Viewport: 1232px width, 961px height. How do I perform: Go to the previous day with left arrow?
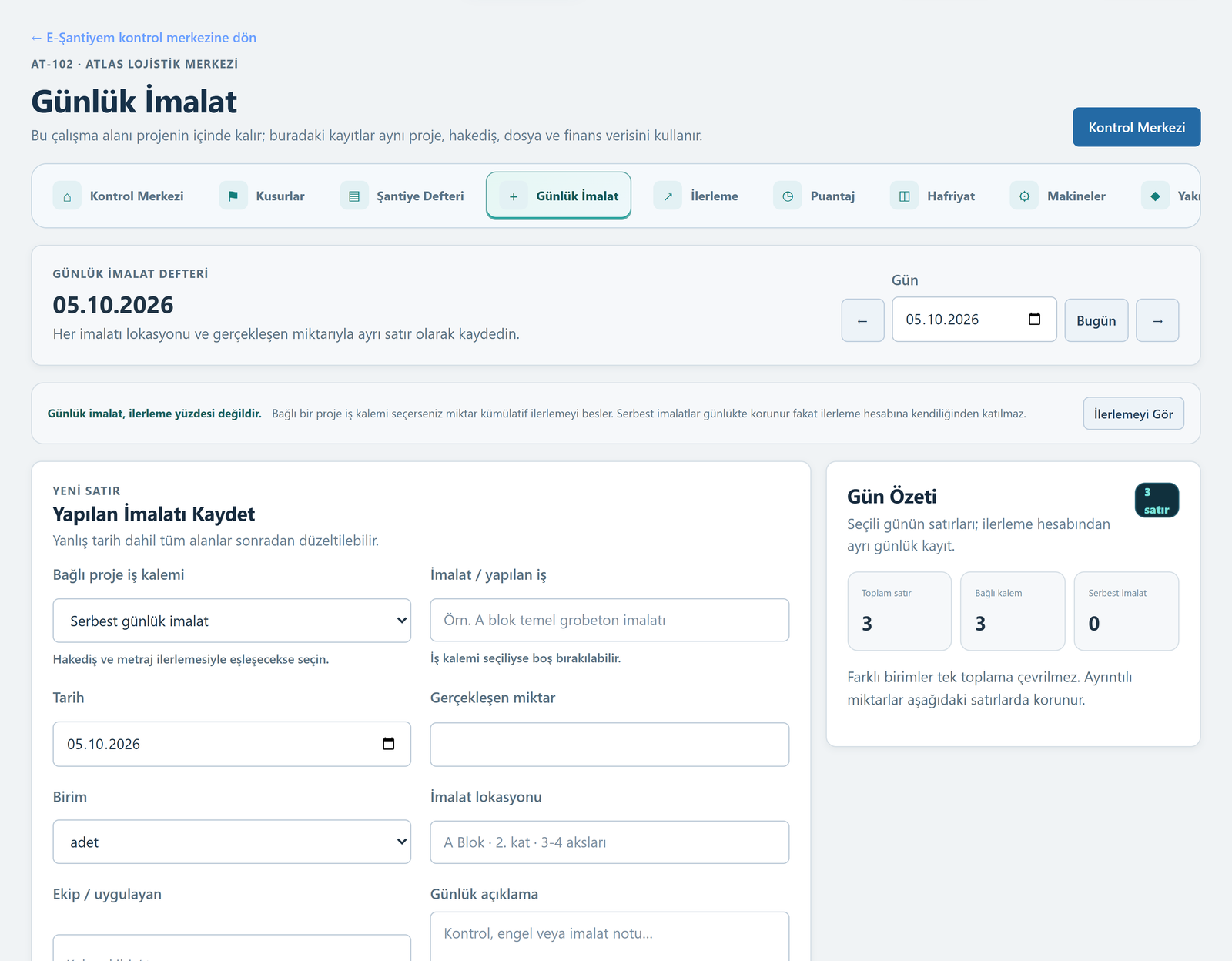click(x=862, y=320)
